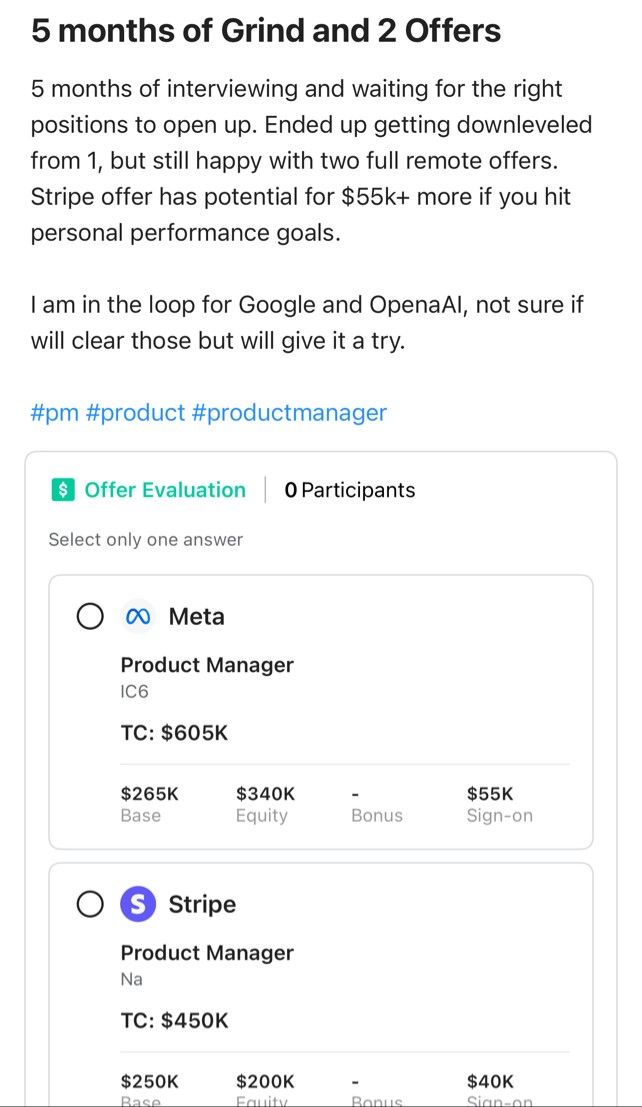The image size is (642, 1107).
Task: Select the Meta offer radio button
Action: coord(90,616)
